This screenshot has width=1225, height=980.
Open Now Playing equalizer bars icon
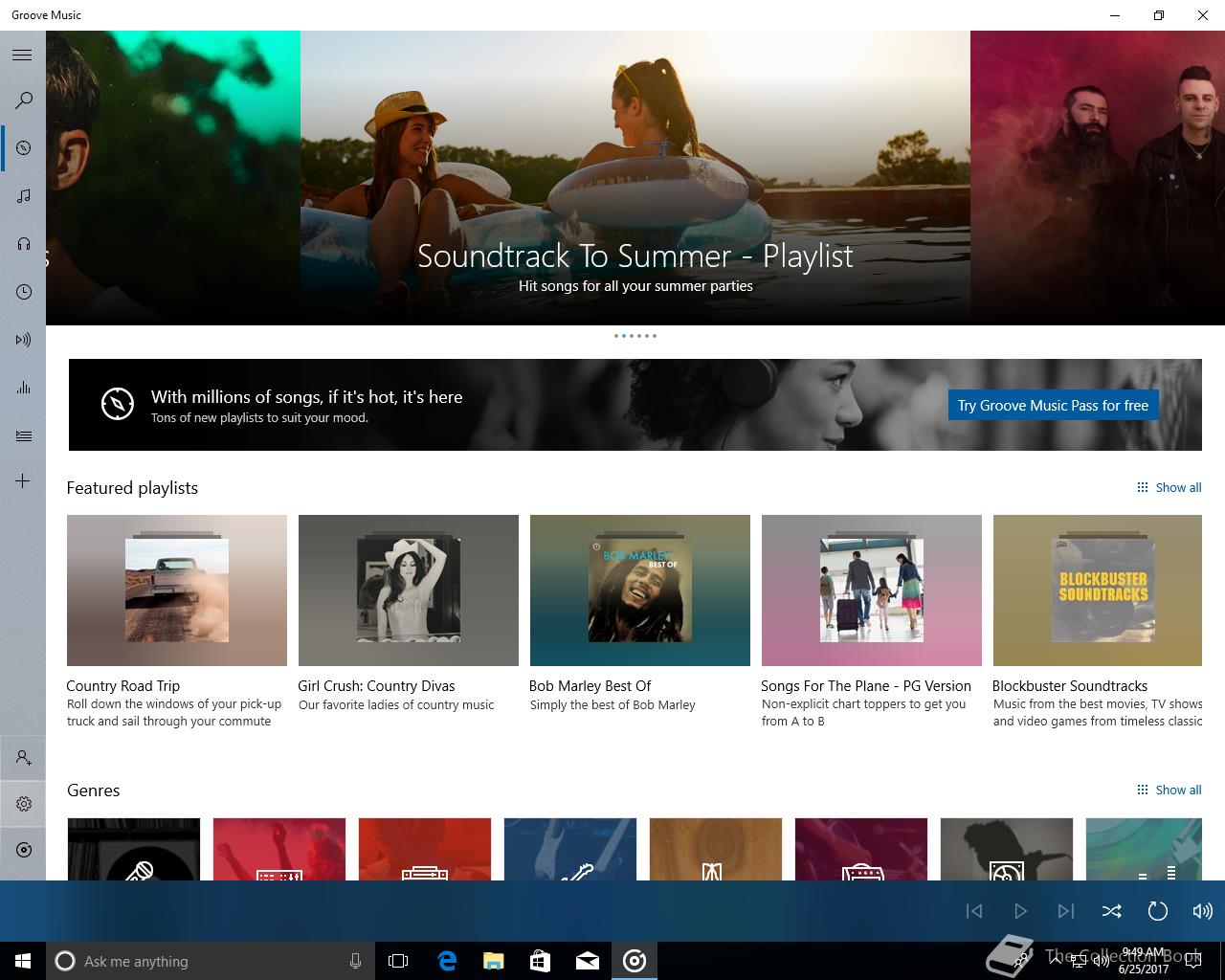point(24,388)
